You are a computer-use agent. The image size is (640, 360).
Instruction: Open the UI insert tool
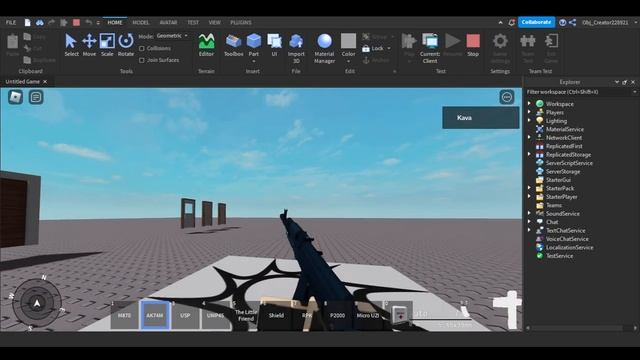(x=274, y=45)
